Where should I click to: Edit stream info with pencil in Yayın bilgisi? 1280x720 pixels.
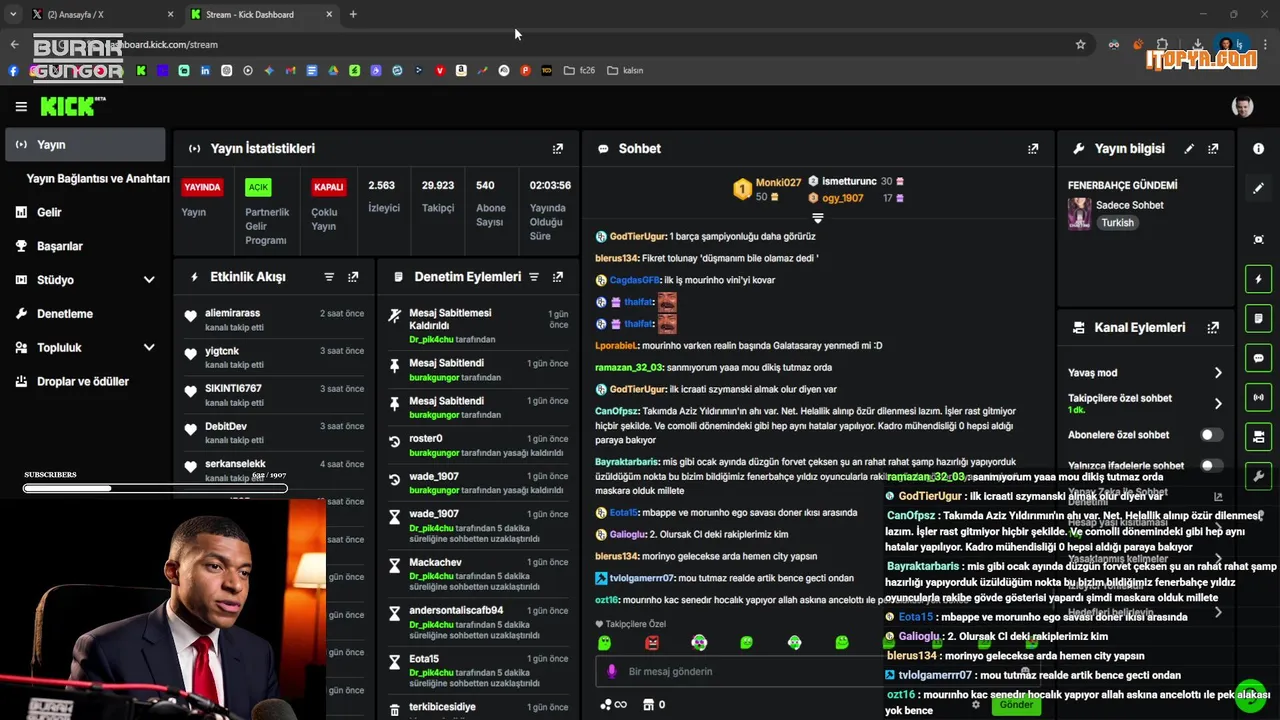click(x=1189, y=148)
